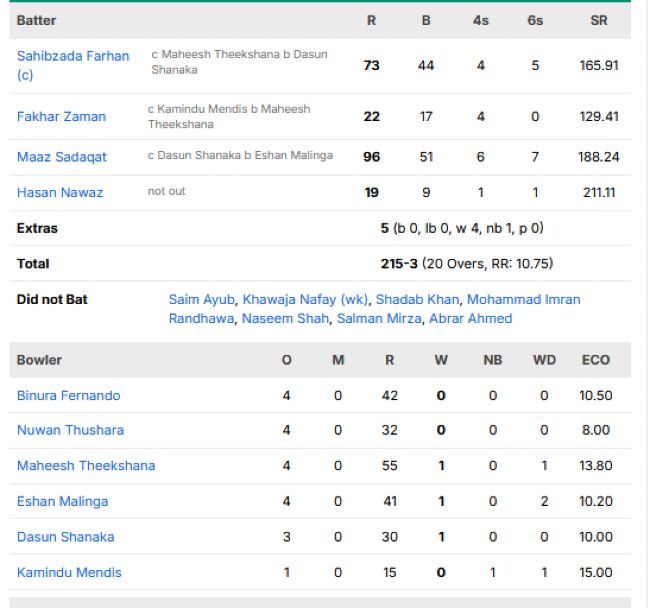
Task: Click the Nuwan Thushara bowler link
Action: 70,430
